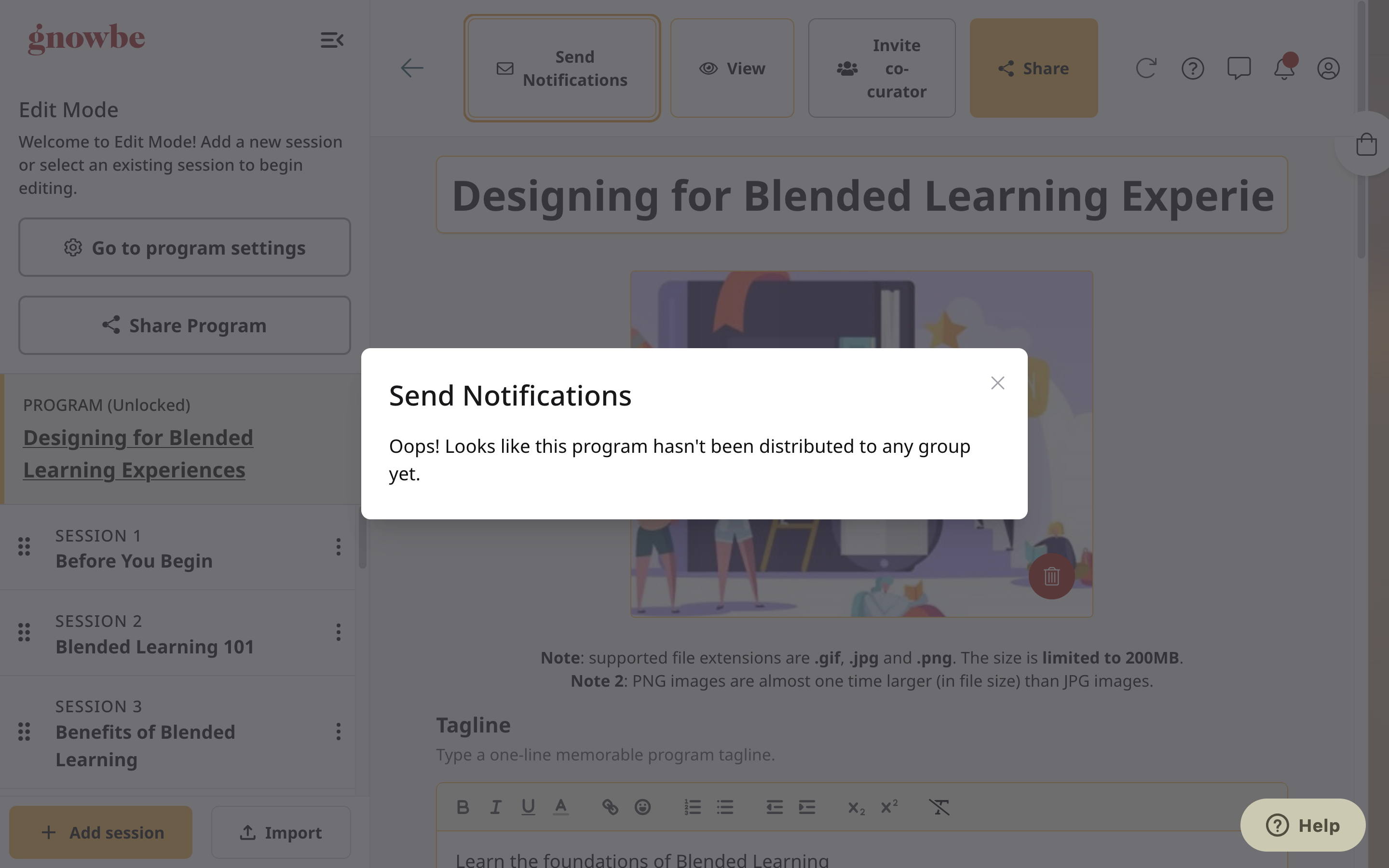Screen dimensions: 1389x868
Task: Open the help question mark icon
Action: click(1193, 68)
